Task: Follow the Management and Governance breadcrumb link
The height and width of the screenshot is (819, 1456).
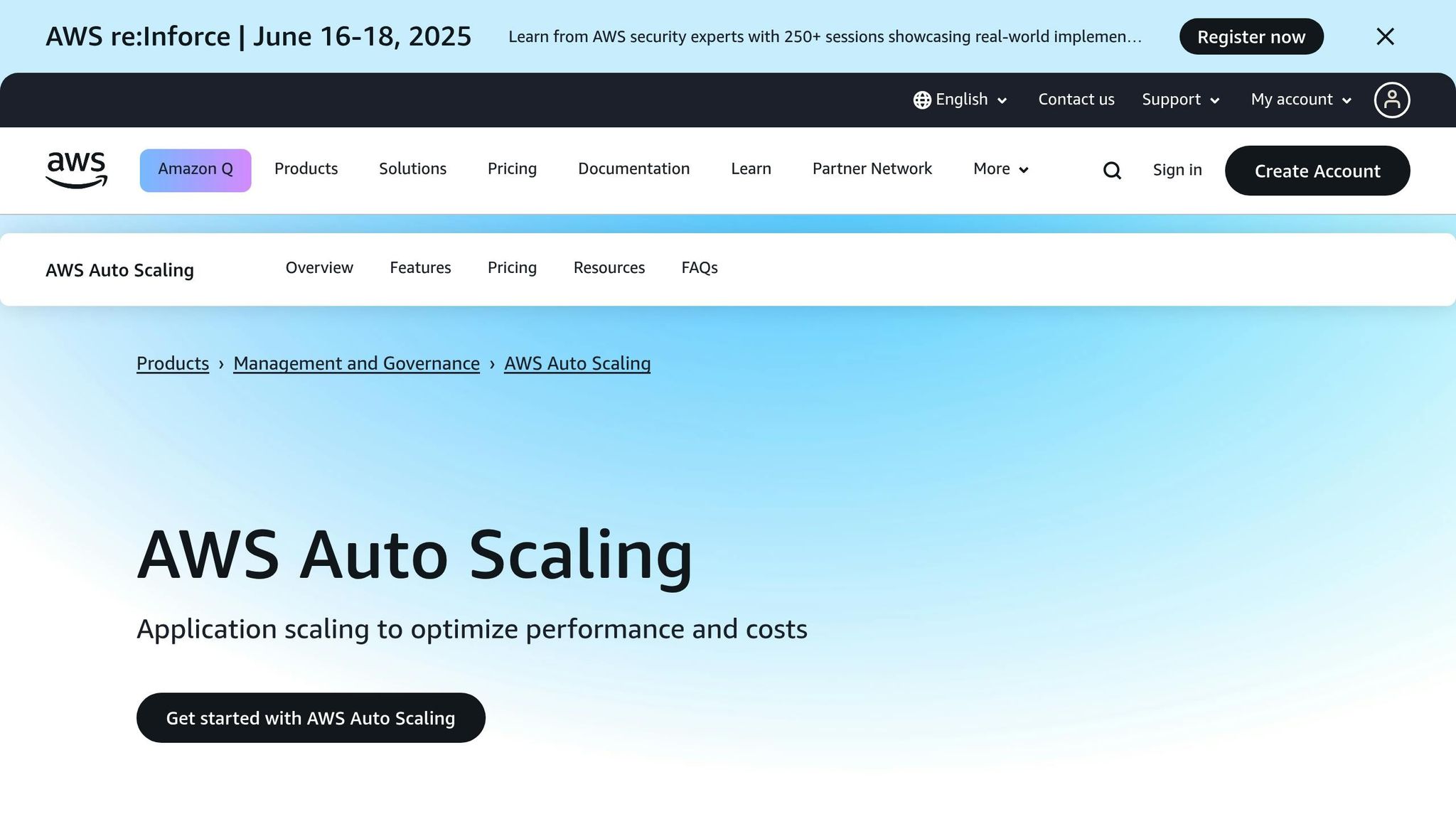Action: [356, 363]
